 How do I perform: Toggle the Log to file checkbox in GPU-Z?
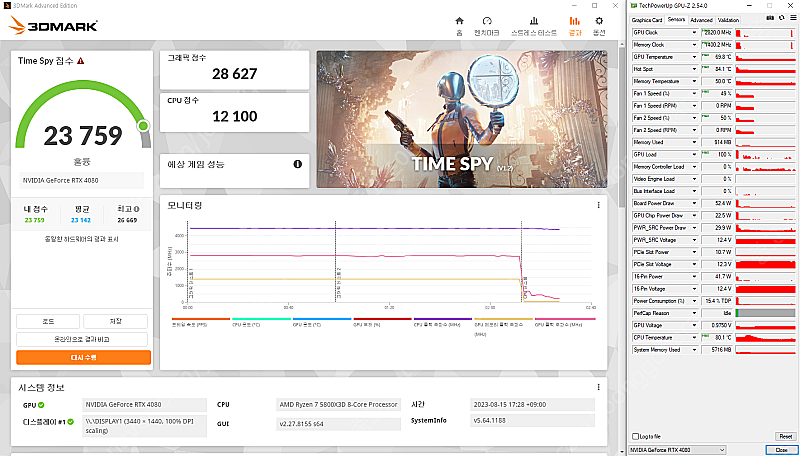point(635,437)
